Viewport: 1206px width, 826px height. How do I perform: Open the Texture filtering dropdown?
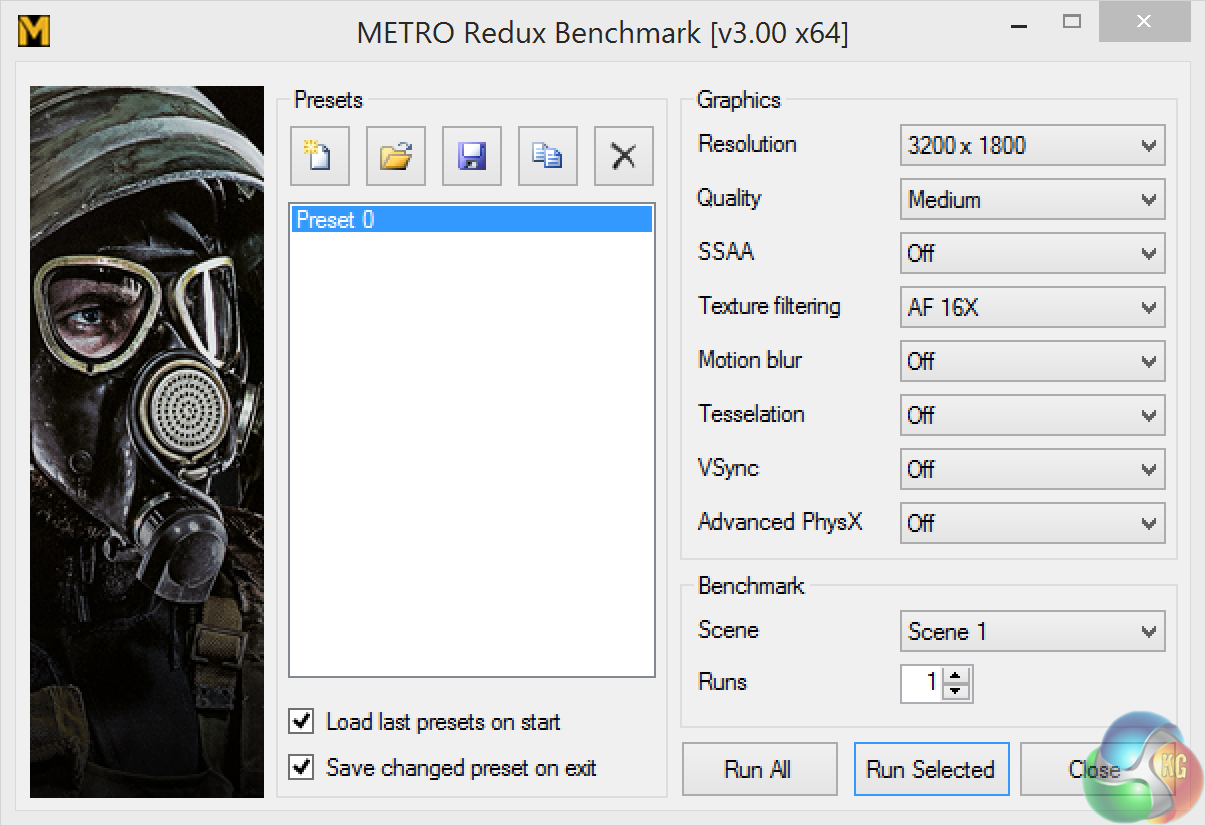point(1032,307)
